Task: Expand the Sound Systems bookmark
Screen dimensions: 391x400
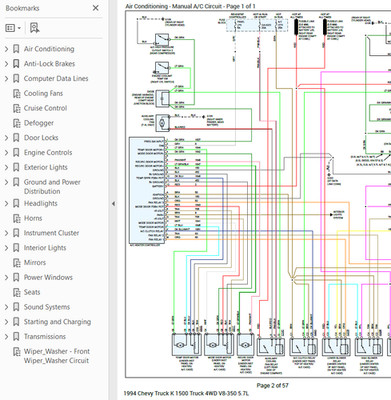Action: point(6,307)
